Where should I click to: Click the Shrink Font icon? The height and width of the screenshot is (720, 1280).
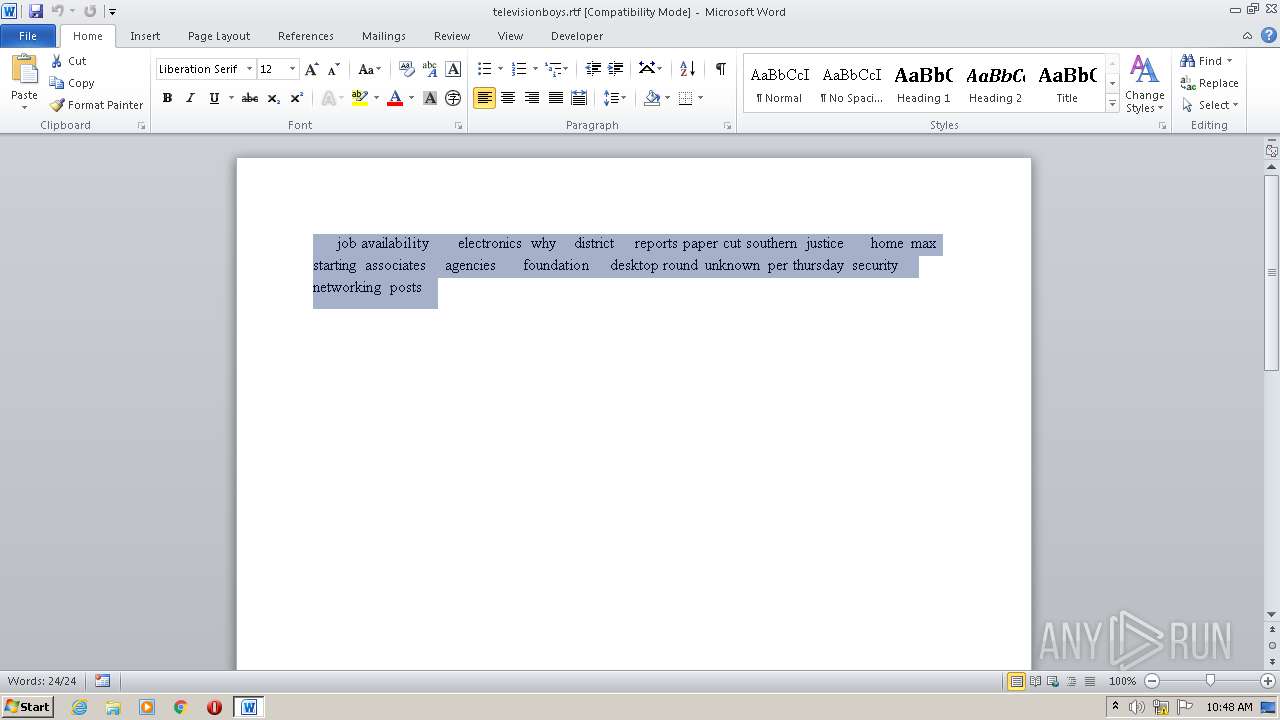[x=334, y=69]
